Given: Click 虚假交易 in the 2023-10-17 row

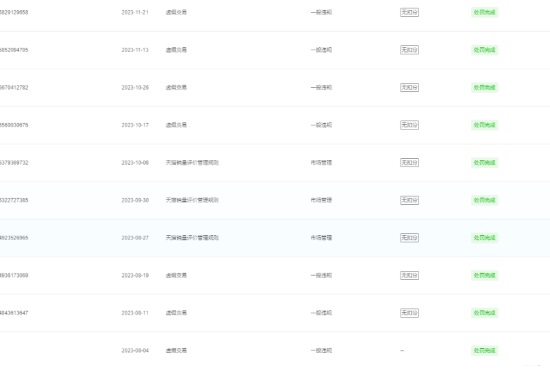Looking at the screenshot, I should click(x=176, y=125).
